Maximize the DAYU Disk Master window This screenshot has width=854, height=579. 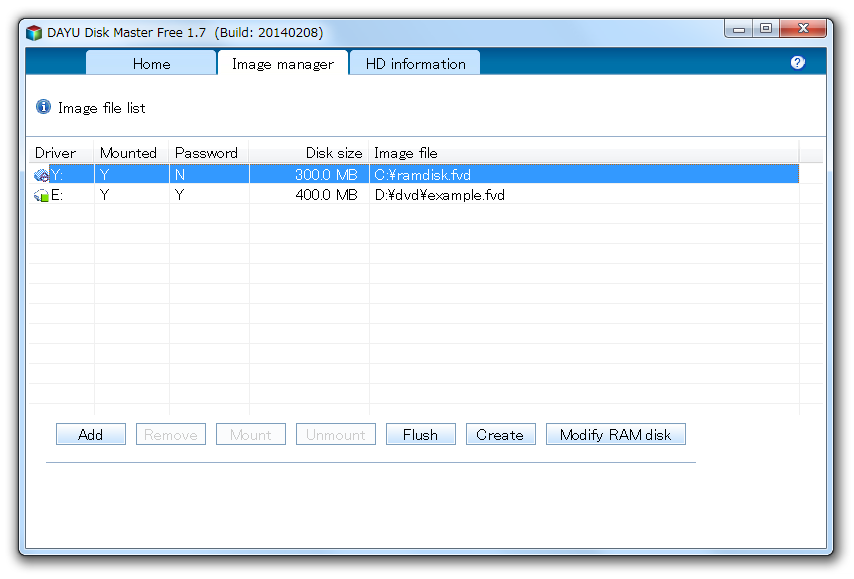click(x=766, y=28)
